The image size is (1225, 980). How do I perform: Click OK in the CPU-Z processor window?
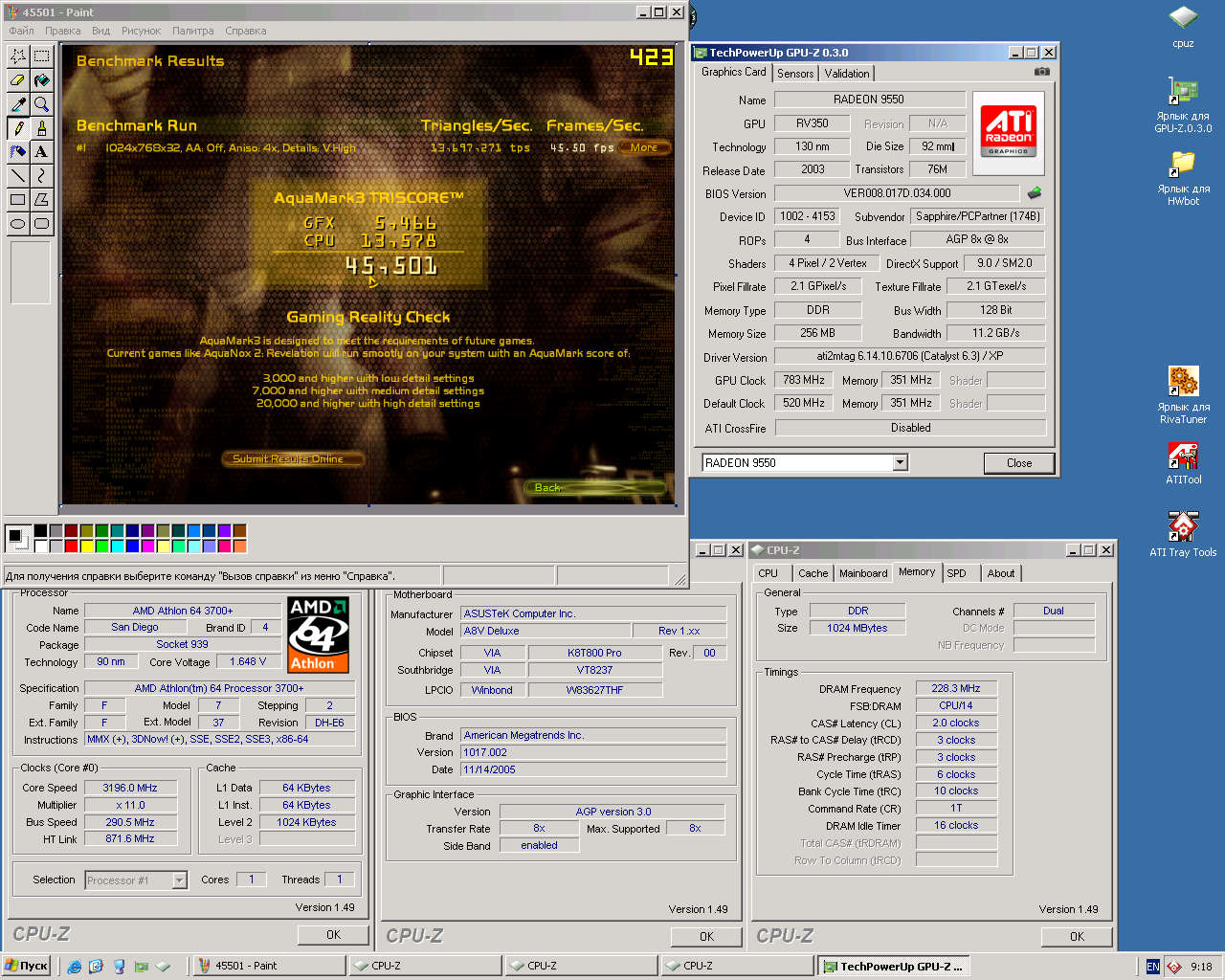tap(333, 935)
